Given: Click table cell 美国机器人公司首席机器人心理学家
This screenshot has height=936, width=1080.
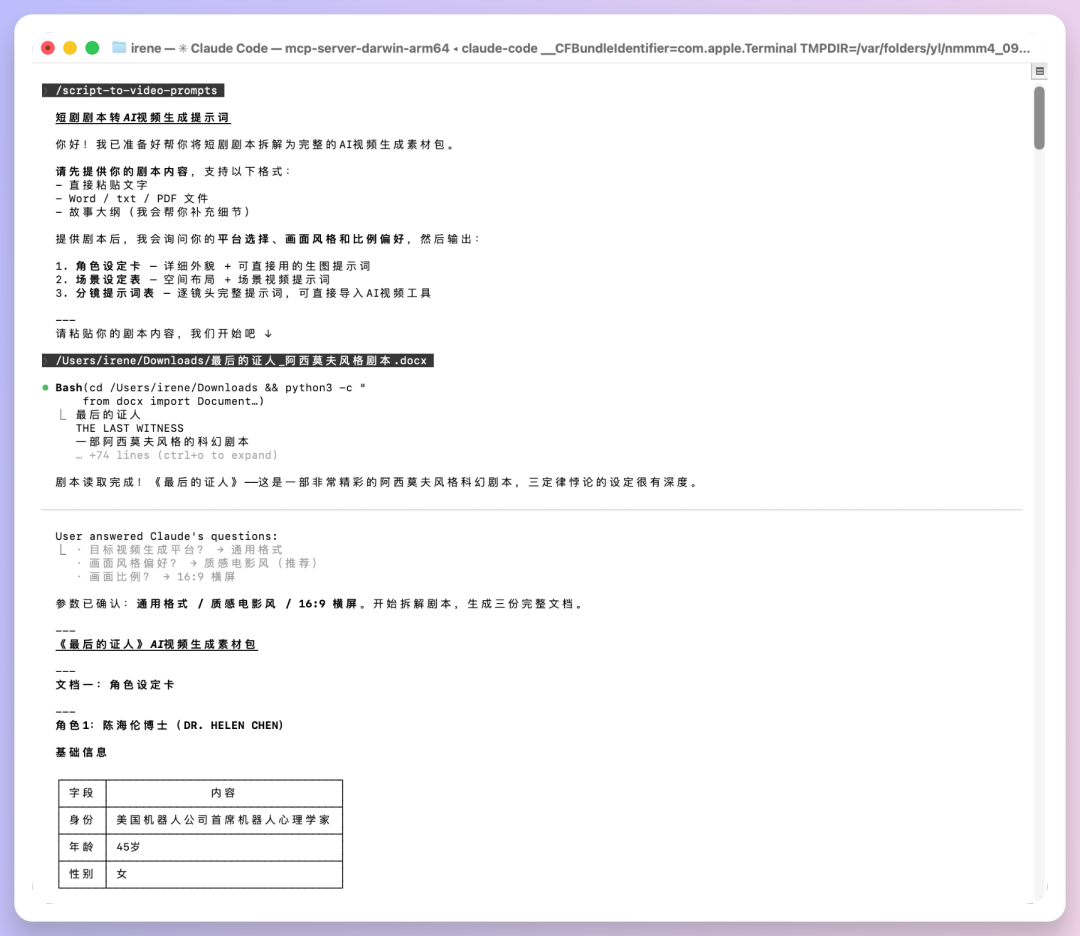Looking at the screenshot, I should (x=224, y=820).
